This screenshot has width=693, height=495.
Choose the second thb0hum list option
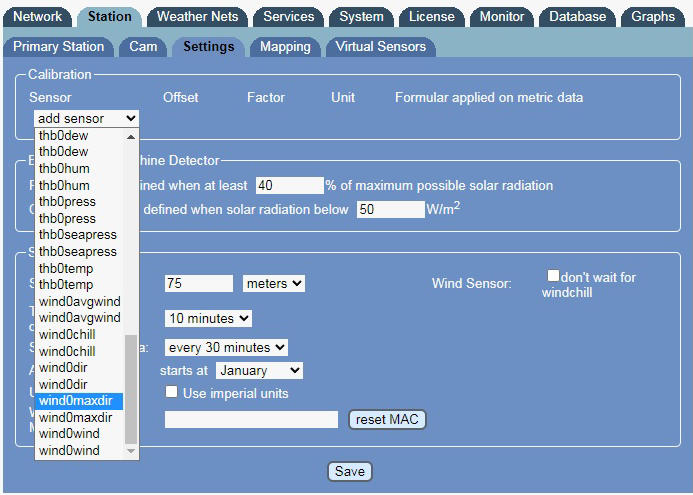tap(79, 185)
